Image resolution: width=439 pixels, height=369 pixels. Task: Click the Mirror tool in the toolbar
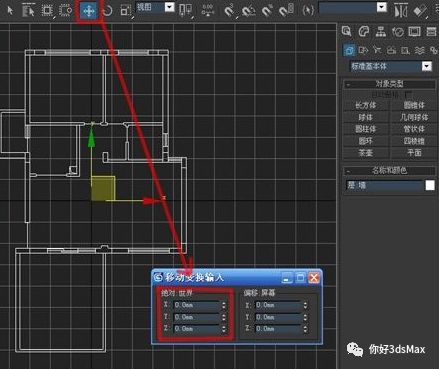[400, 11]
